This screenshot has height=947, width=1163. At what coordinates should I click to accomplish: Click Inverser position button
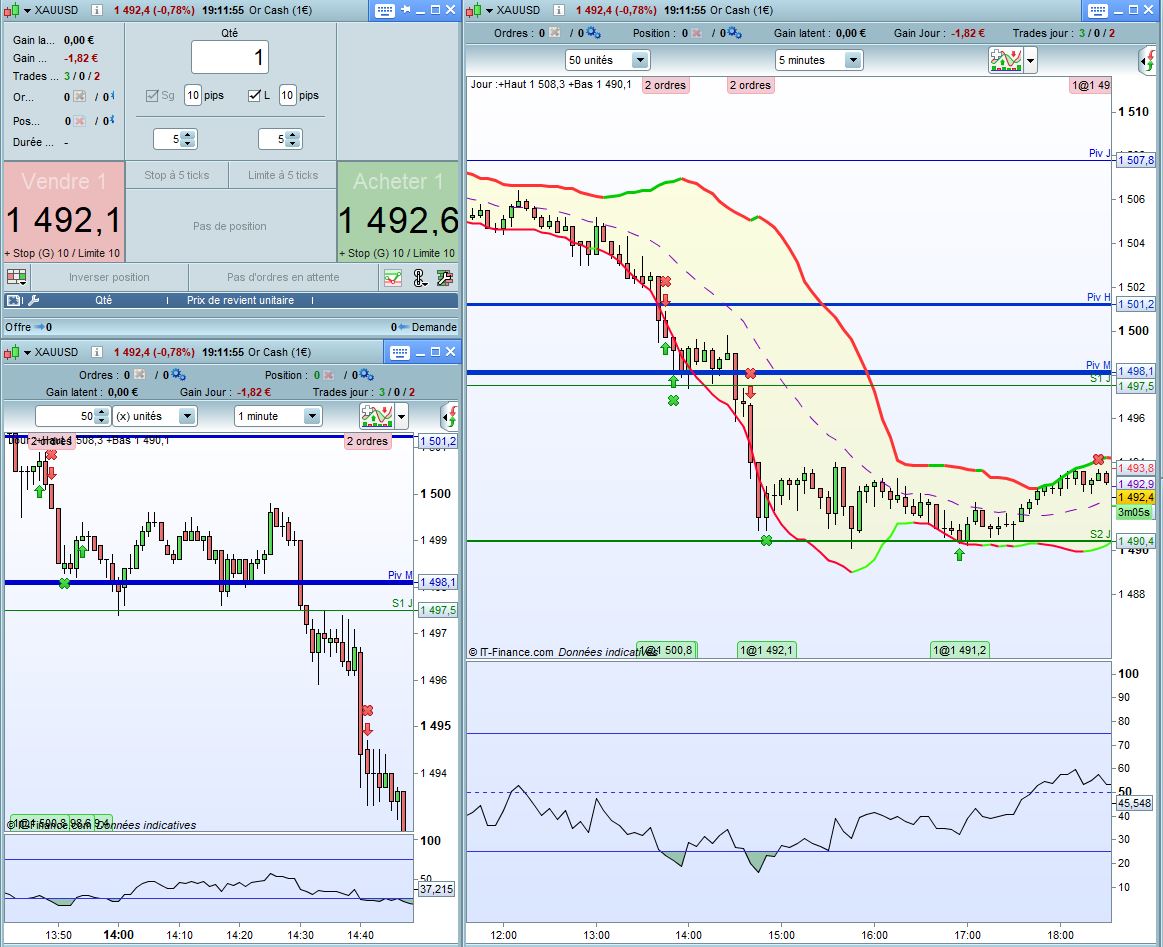coord(109,277)
